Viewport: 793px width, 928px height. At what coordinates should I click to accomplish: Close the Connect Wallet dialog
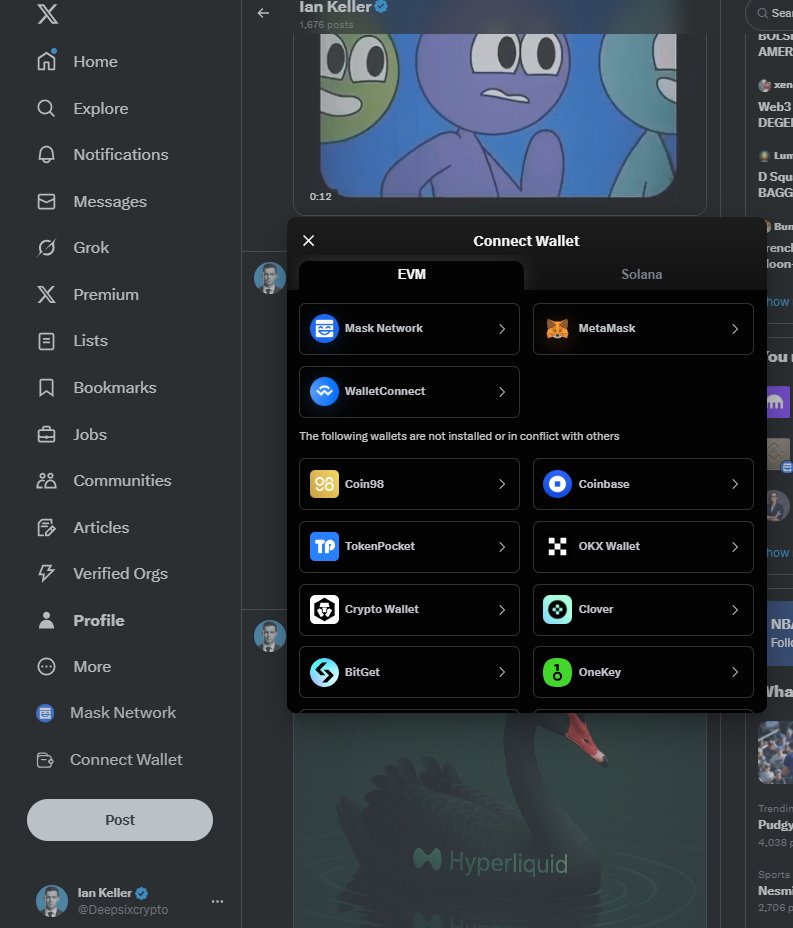point(308,240)
